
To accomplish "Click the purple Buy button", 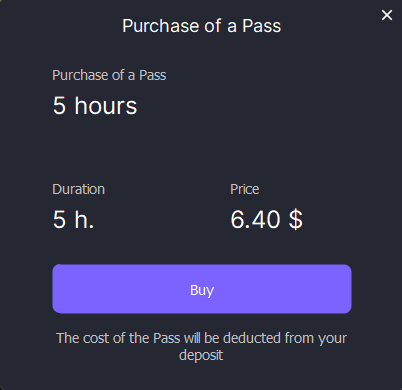I will click(x=202, y=289).
